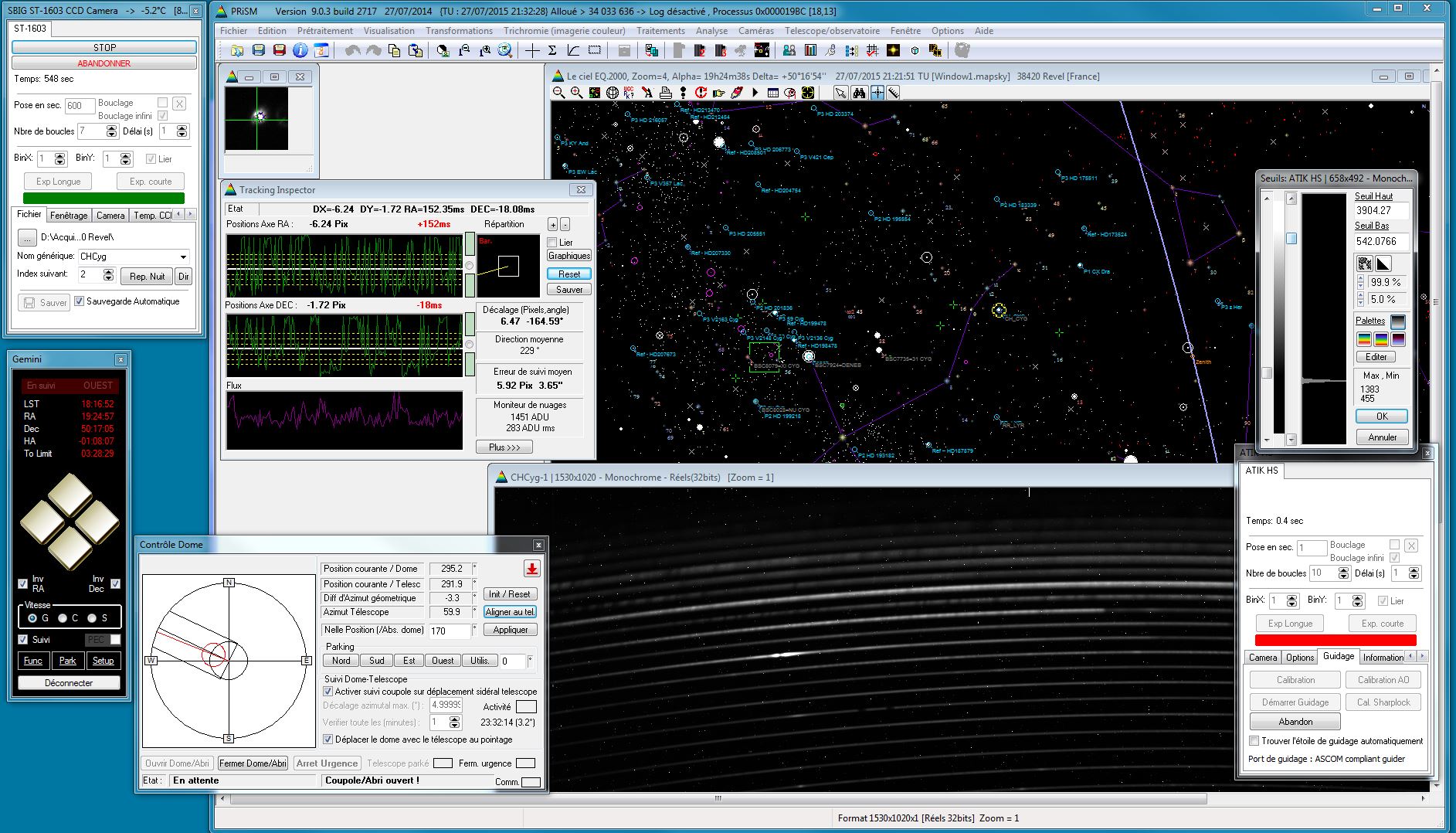Switch to the Options tab in ATIK HS panel
1456x833 pixels.
[x=1299, y=657]
